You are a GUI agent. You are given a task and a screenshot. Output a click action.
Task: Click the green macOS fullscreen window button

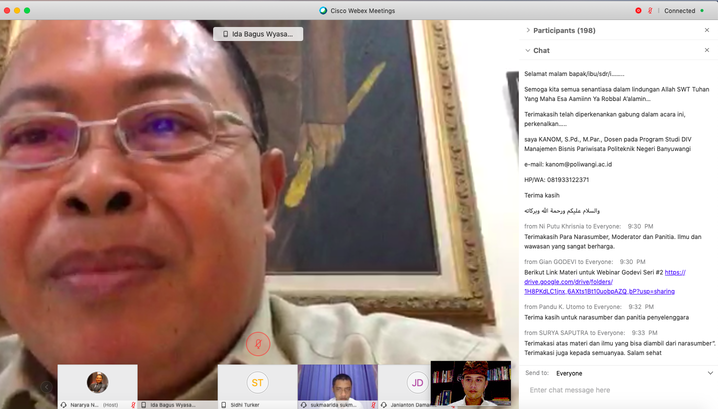(x=26, y=10)
